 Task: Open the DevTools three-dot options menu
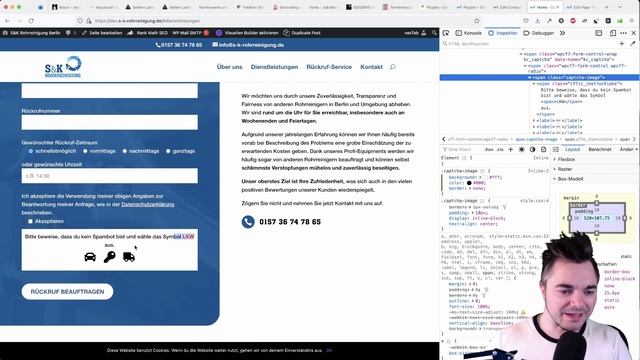click(x=623, y=33)
